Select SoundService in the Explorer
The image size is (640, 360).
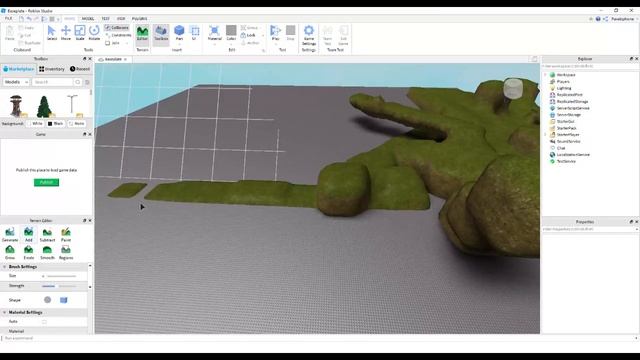pyautogui.click(x=569, y=142)
